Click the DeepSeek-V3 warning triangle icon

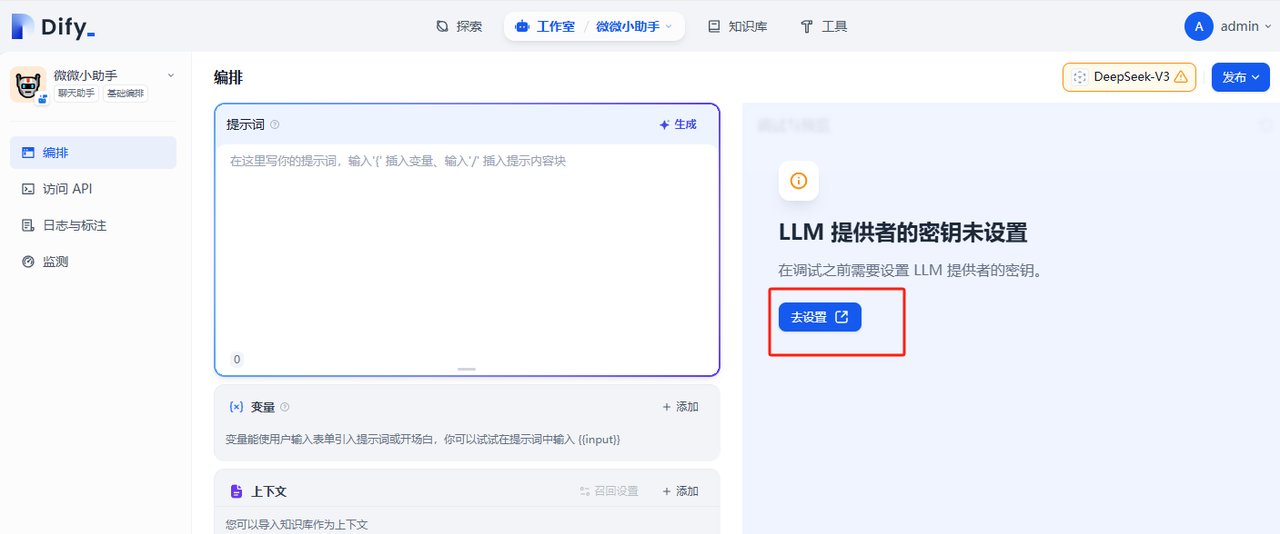click(x=1181, y=77)
